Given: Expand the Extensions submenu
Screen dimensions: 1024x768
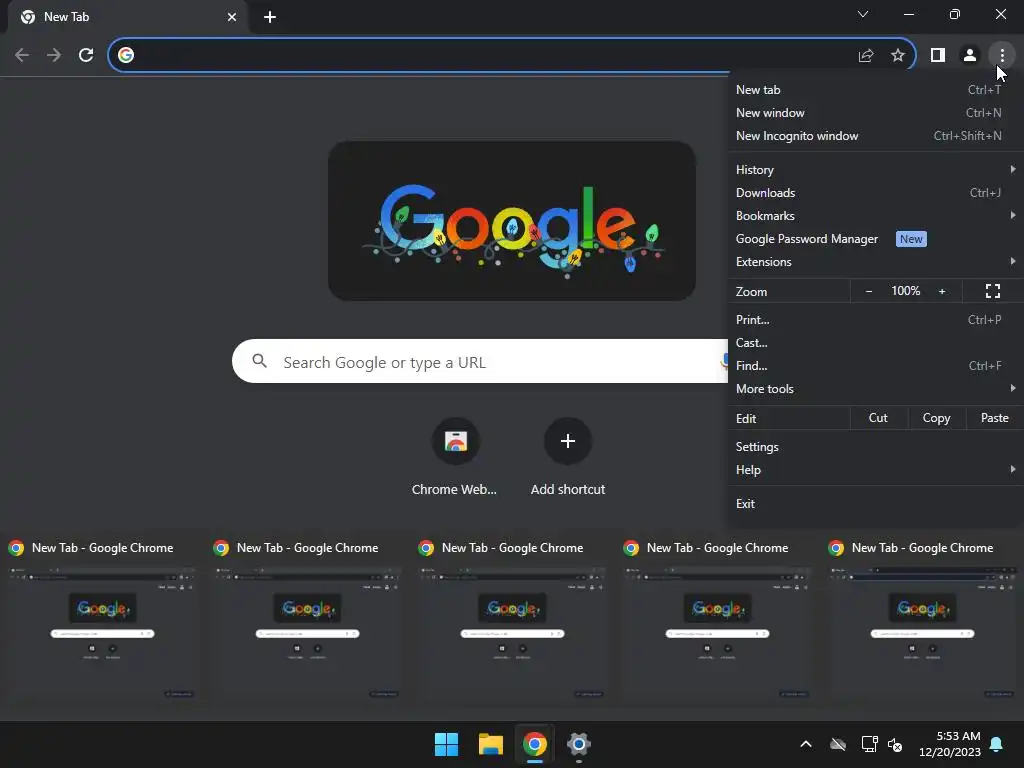Looking at the screenshot, I should (x=875, y=262).
